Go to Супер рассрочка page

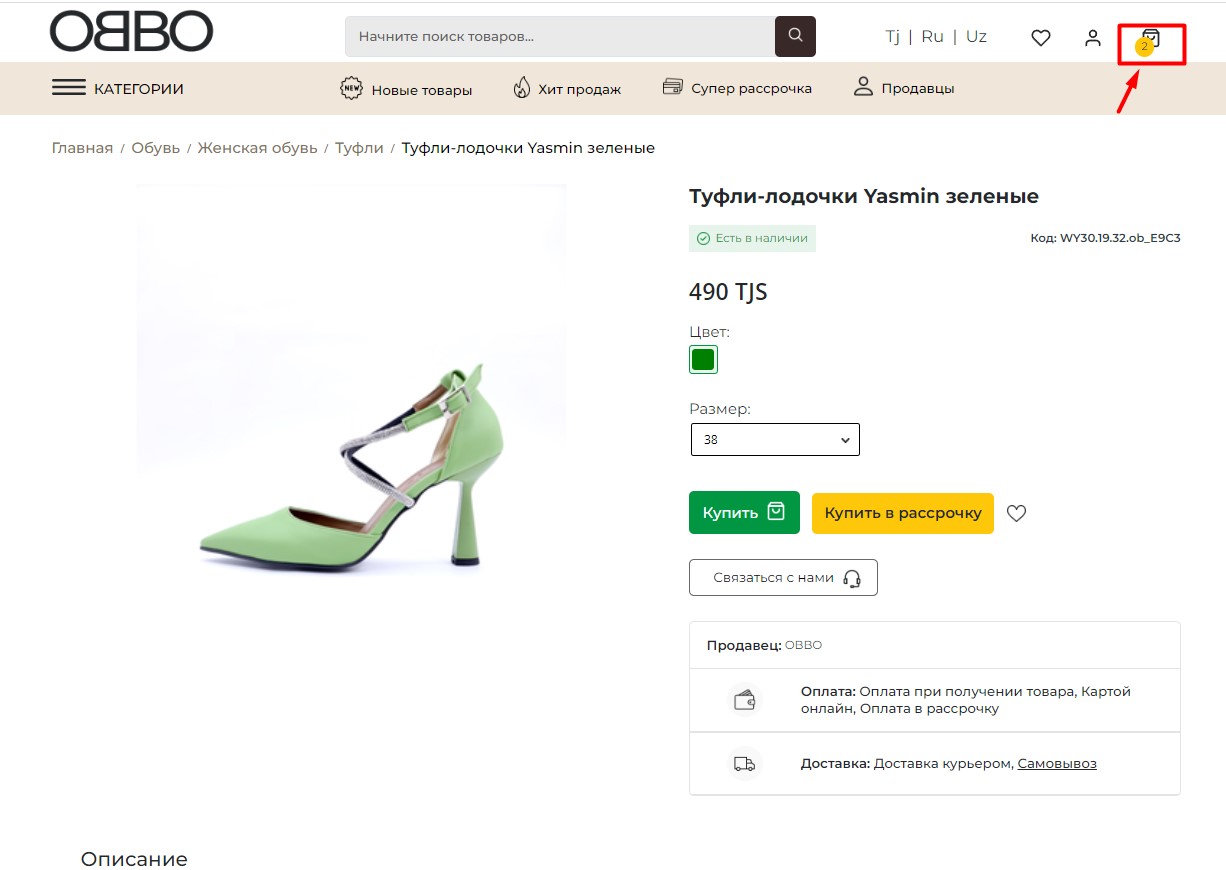pyautogui.click(x=737, y=88)
